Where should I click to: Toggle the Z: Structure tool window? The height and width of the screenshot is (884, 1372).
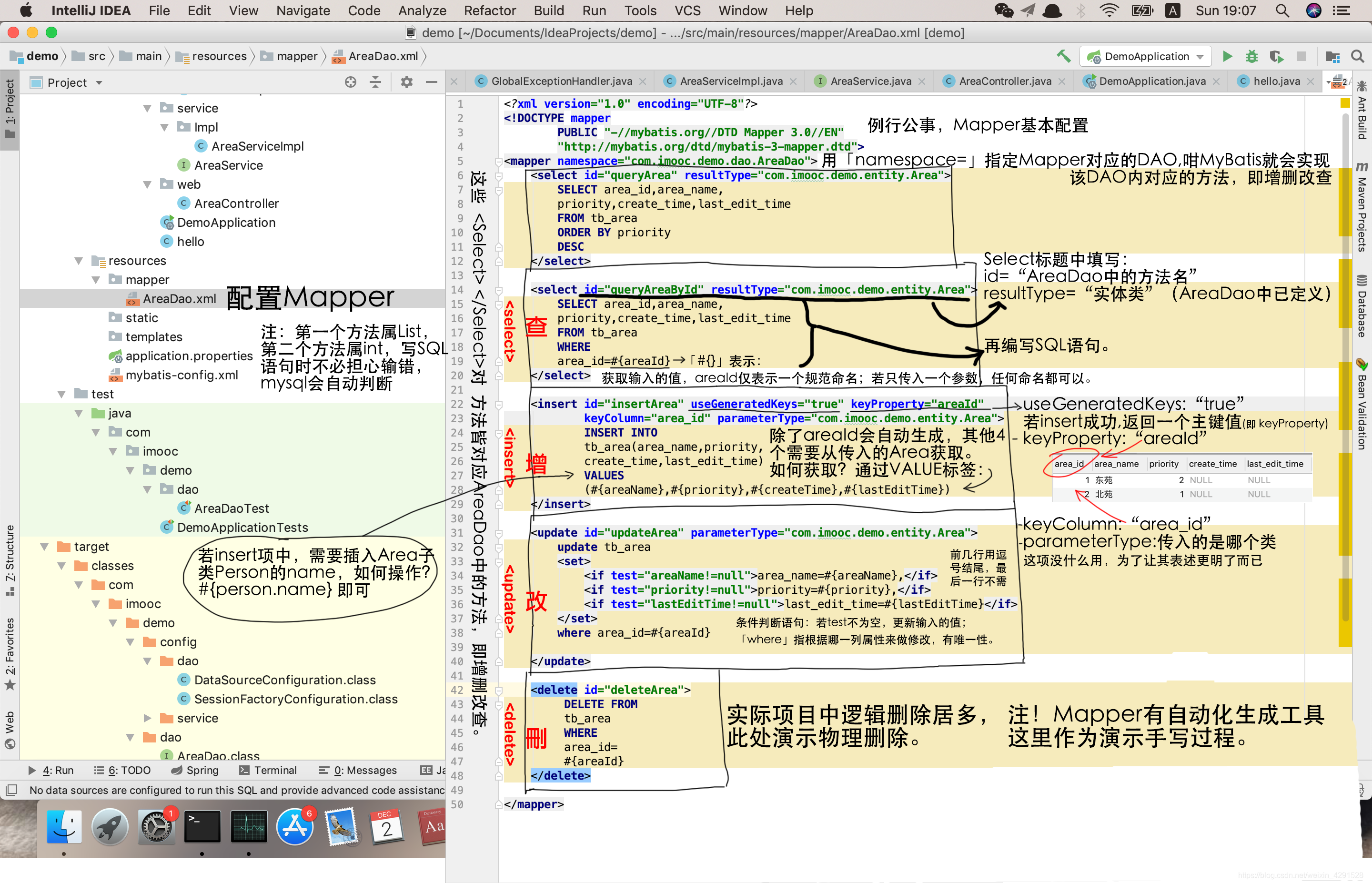click(10, 560)
